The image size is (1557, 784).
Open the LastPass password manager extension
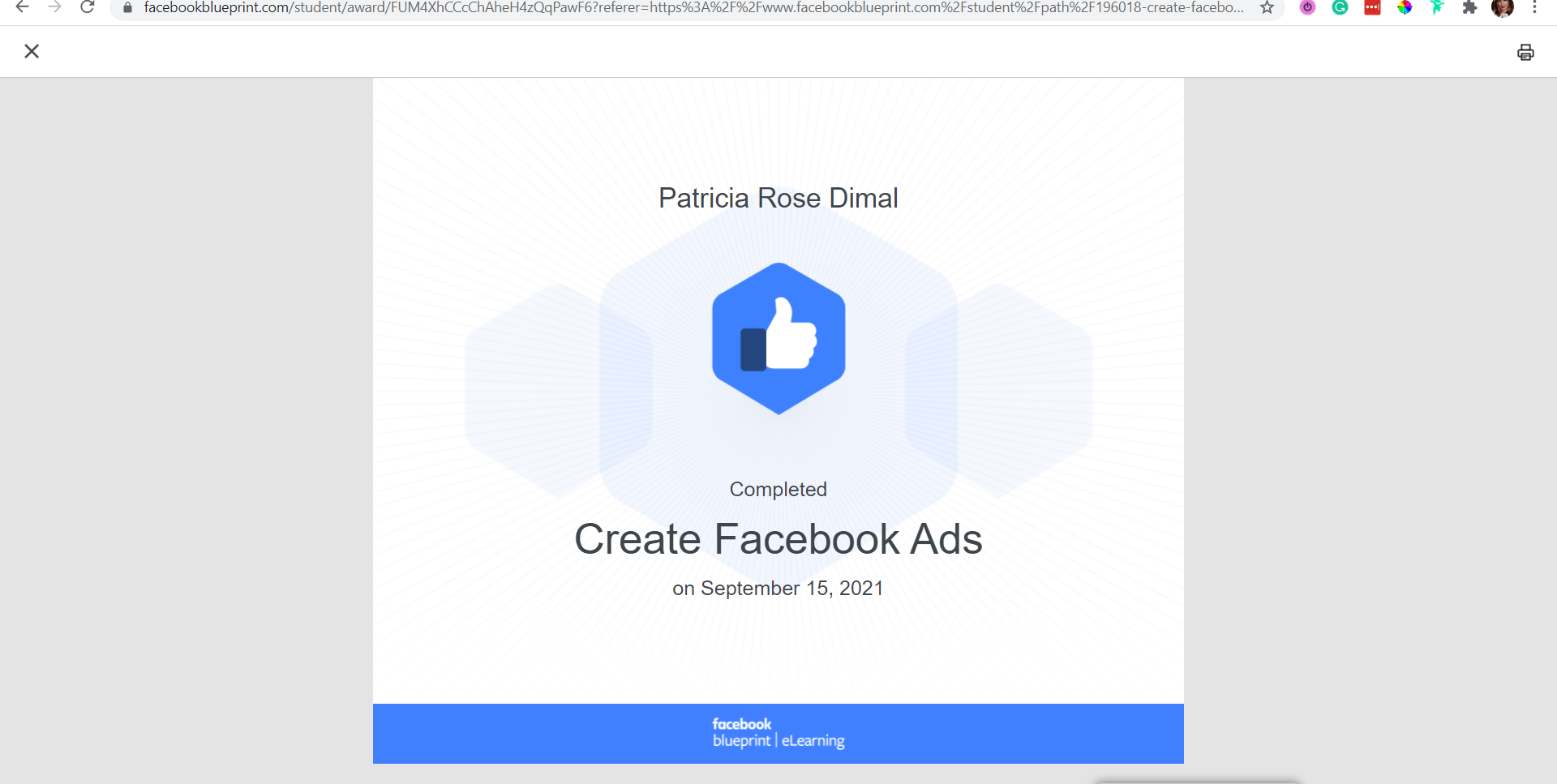click(1372, 9)
